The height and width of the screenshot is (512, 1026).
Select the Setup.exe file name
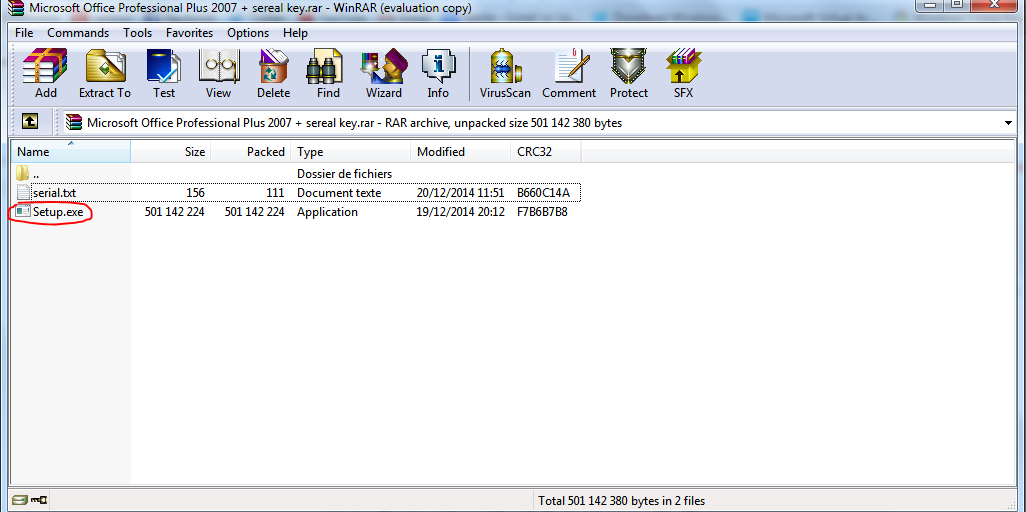coord(58,212)
